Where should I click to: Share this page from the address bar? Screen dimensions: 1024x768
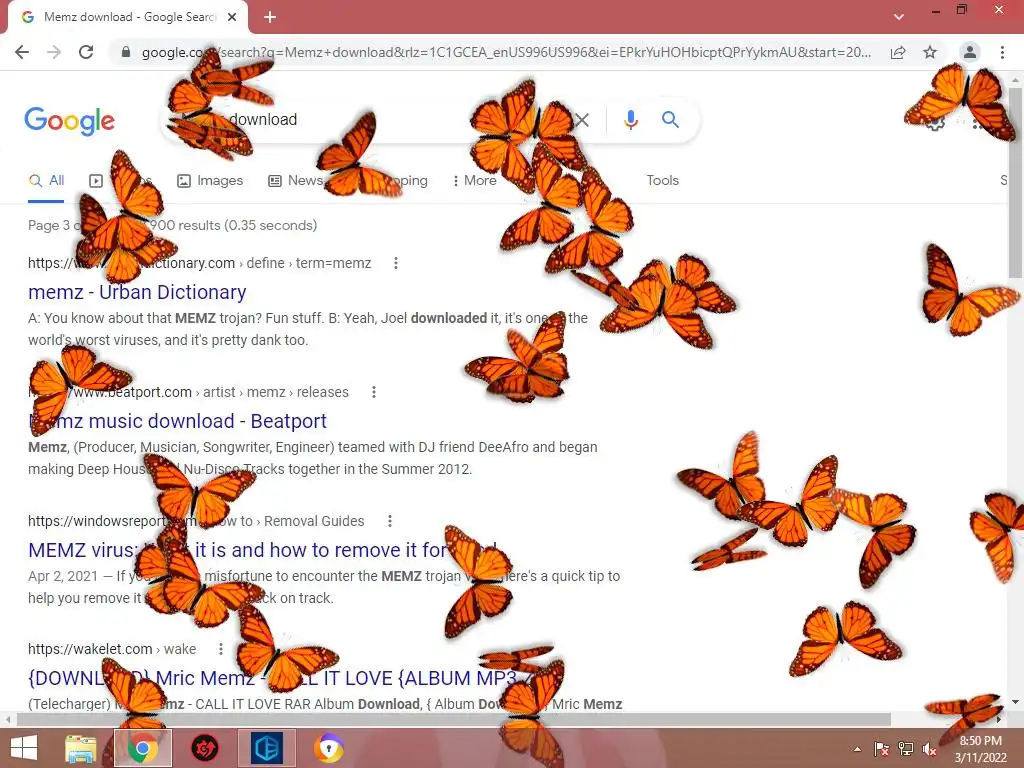coord(898,52)
